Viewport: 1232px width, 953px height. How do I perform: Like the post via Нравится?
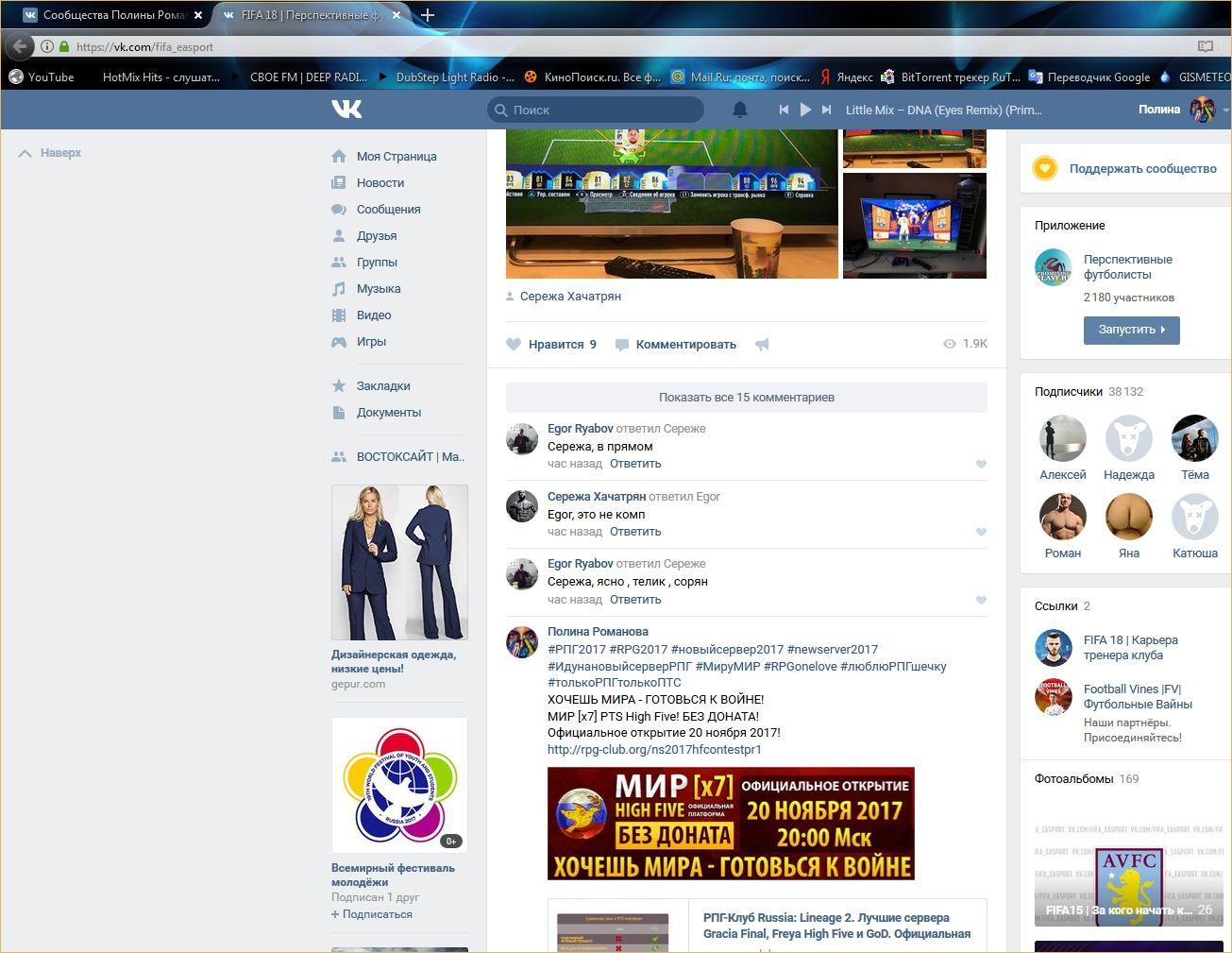551,344
